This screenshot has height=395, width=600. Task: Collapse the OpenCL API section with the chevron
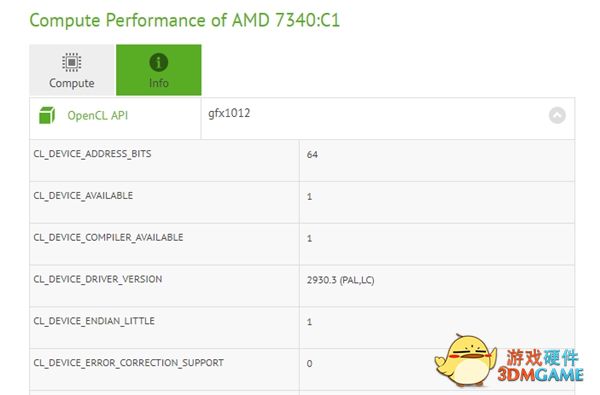(557, 115)
